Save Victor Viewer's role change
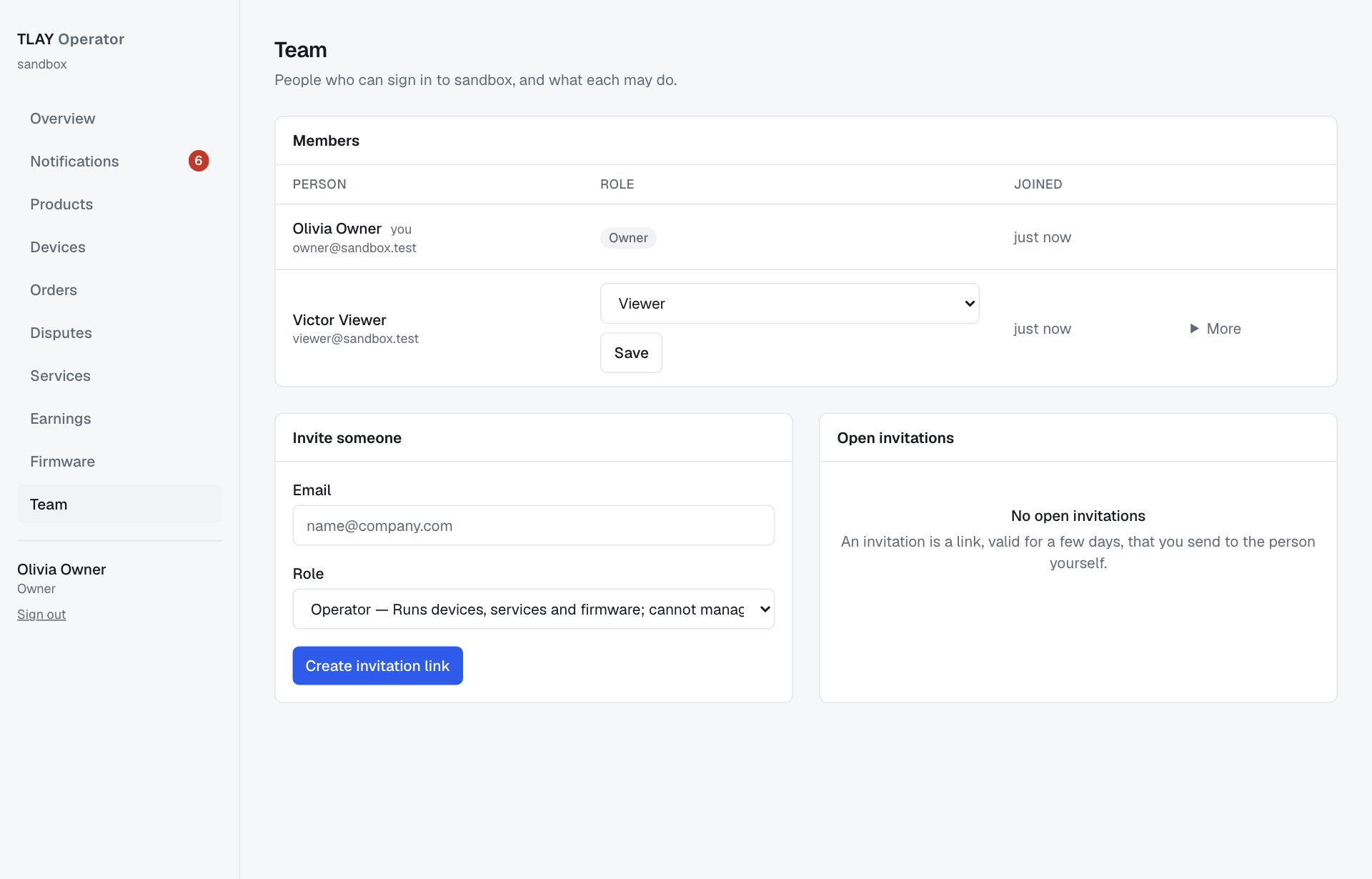The height and width of the screenshot is (879, 1372). (631, 353)
